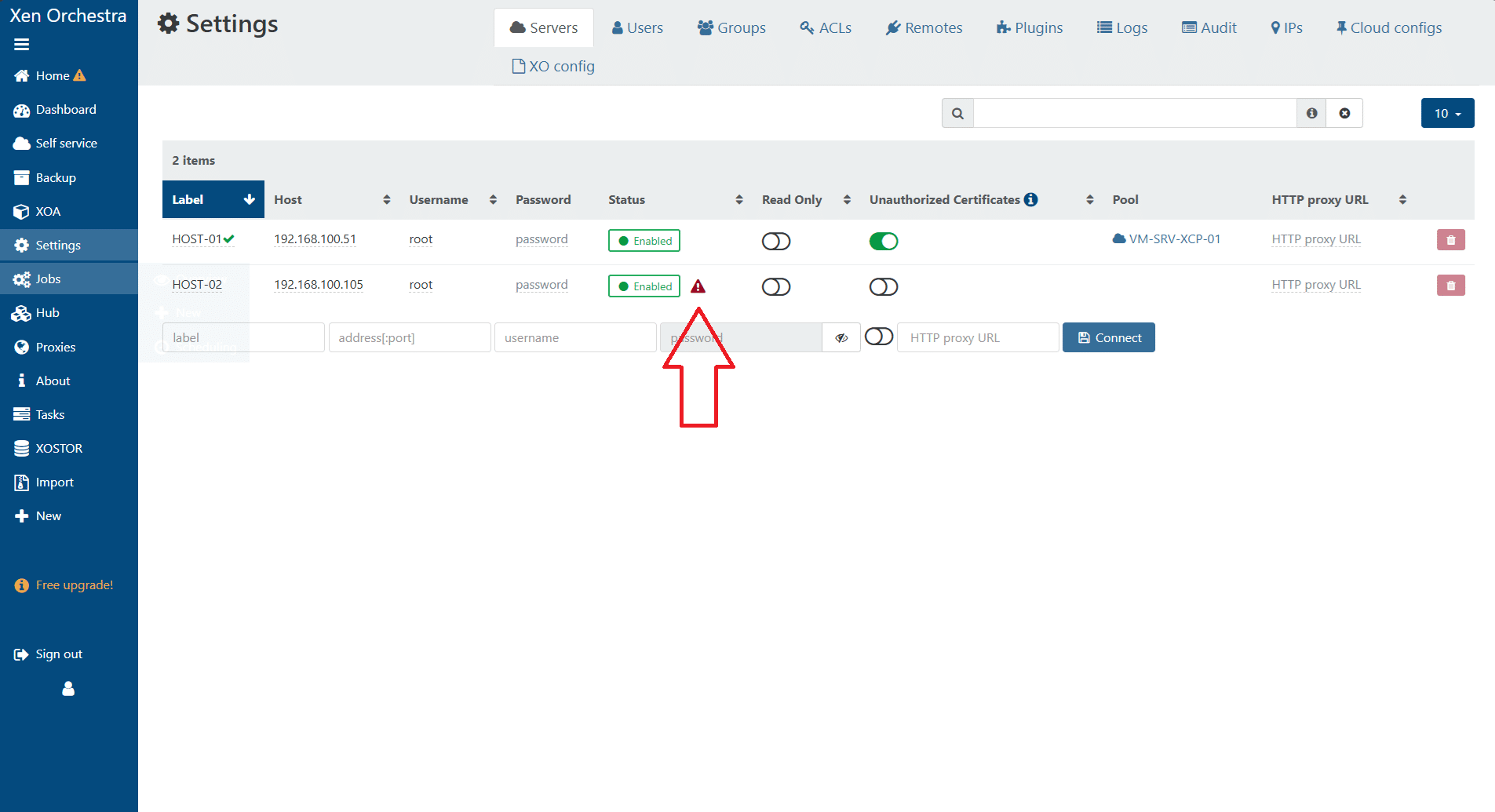Open the VM-SRV-XCP-01 pool link
Viewport: 1495px width, 812px height.
coord(1167,239)
